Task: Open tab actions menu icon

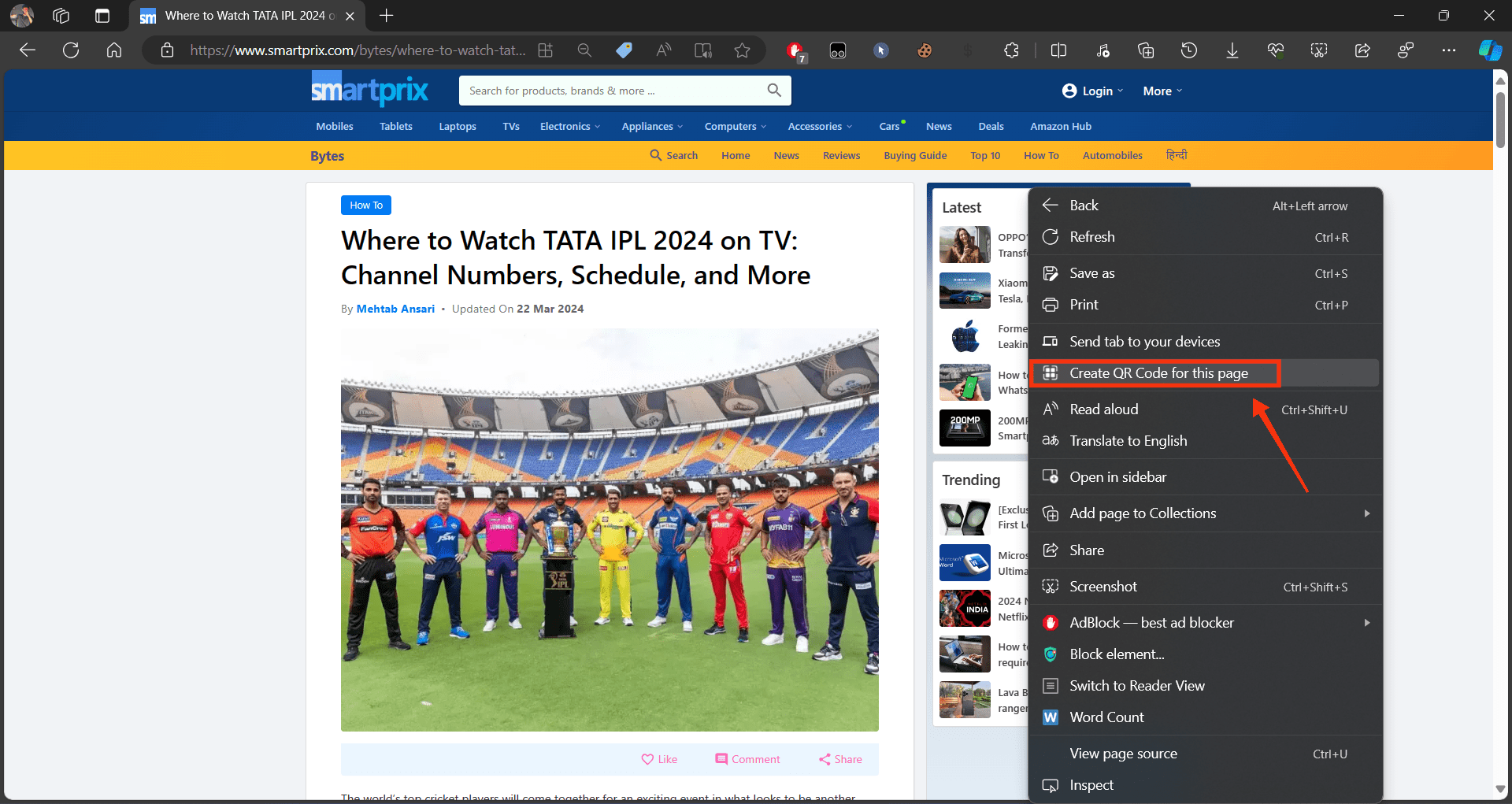Action: [102, 16]
